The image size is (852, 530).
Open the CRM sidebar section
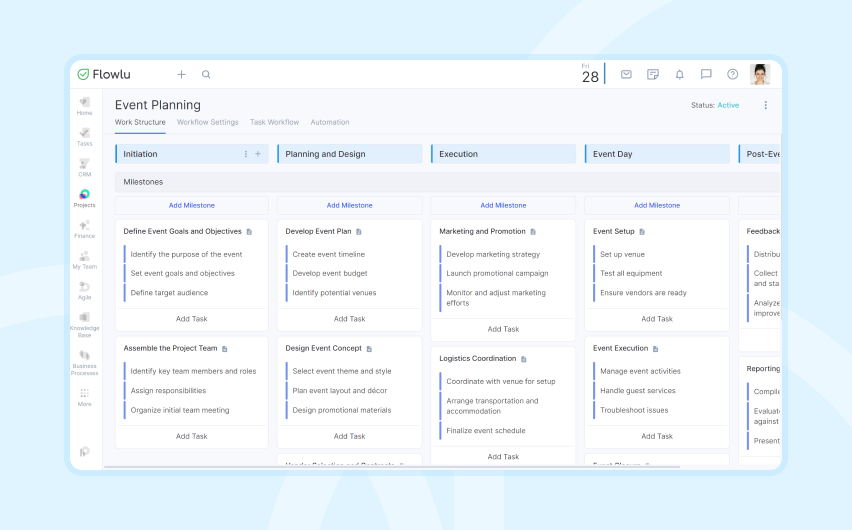point(84,167)
